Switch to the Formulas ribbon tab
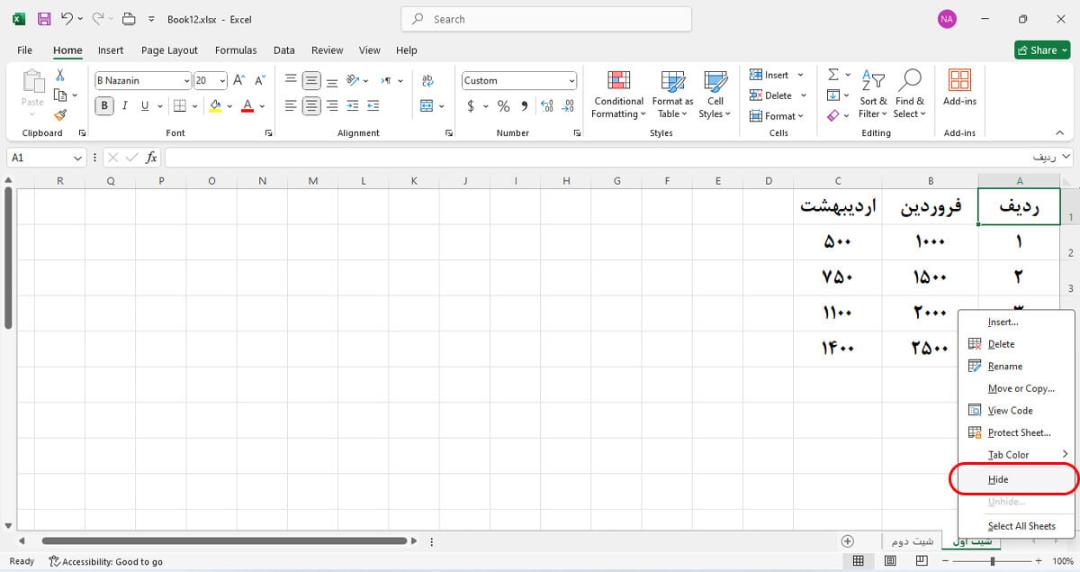 pos(236,50)
